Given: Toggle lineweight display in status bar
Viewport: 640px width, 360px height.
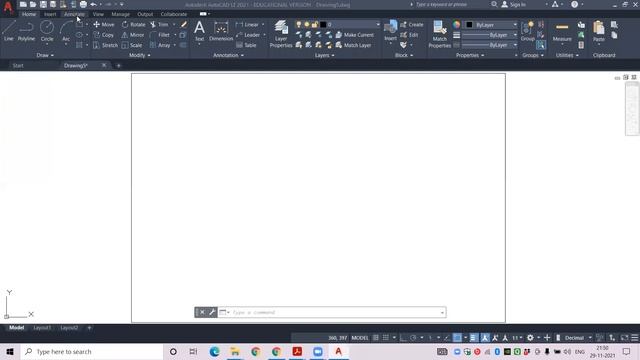Looking at the screenshot, I should 473,338.
